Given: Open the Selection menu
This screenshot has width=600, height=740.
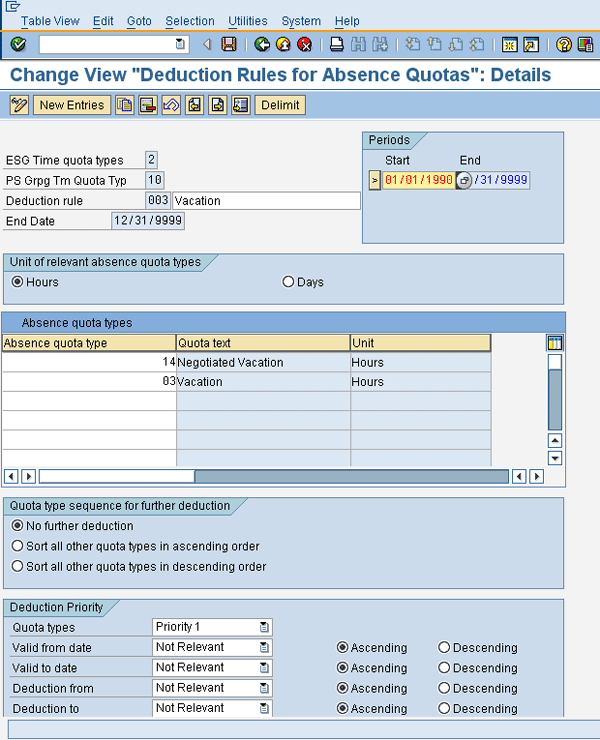Looking at the screenshot, I should pos(190,21).
